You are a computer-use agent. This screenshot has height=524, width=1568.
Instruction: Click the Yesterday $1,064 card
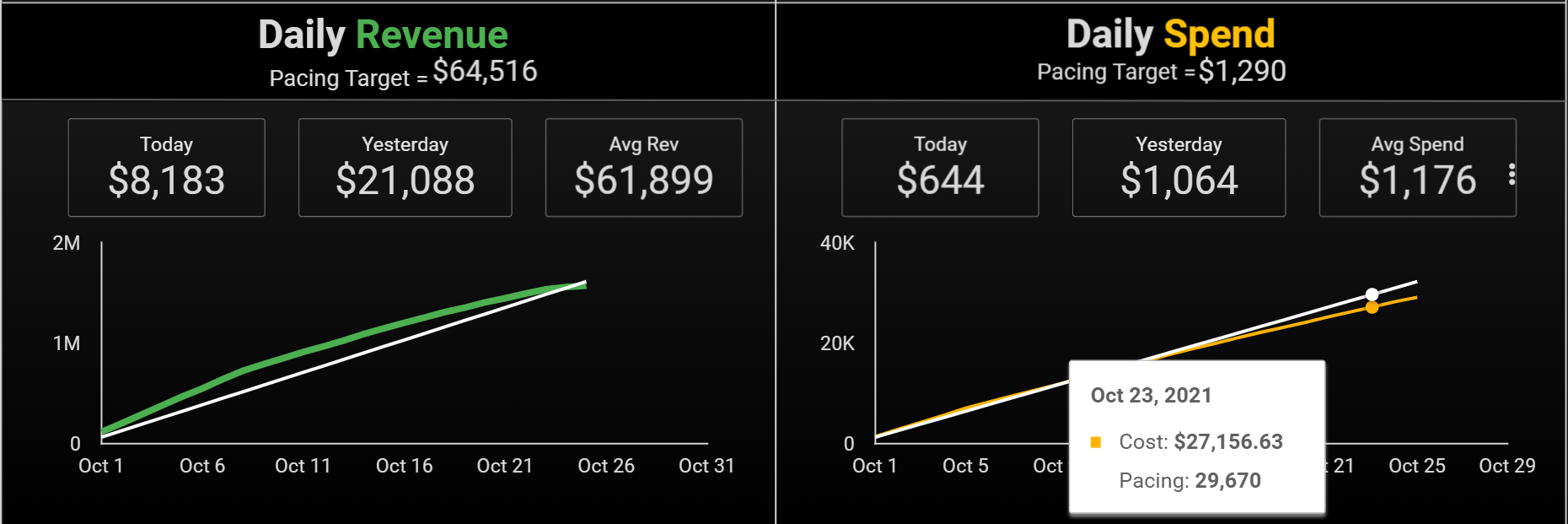point(1178,167)
